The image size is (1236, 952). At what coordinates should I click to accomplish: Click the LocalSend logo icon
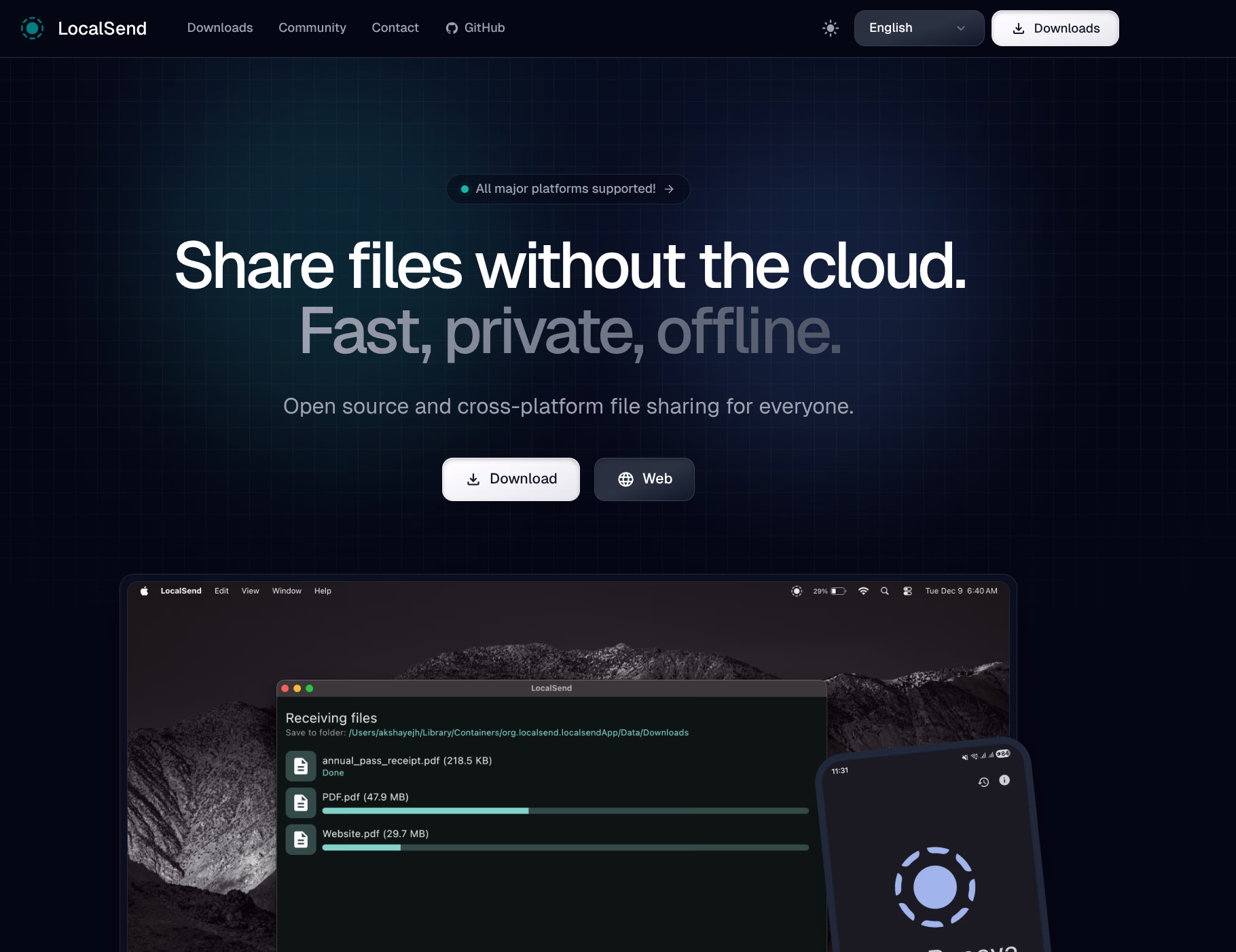click(x=32, y=28)
